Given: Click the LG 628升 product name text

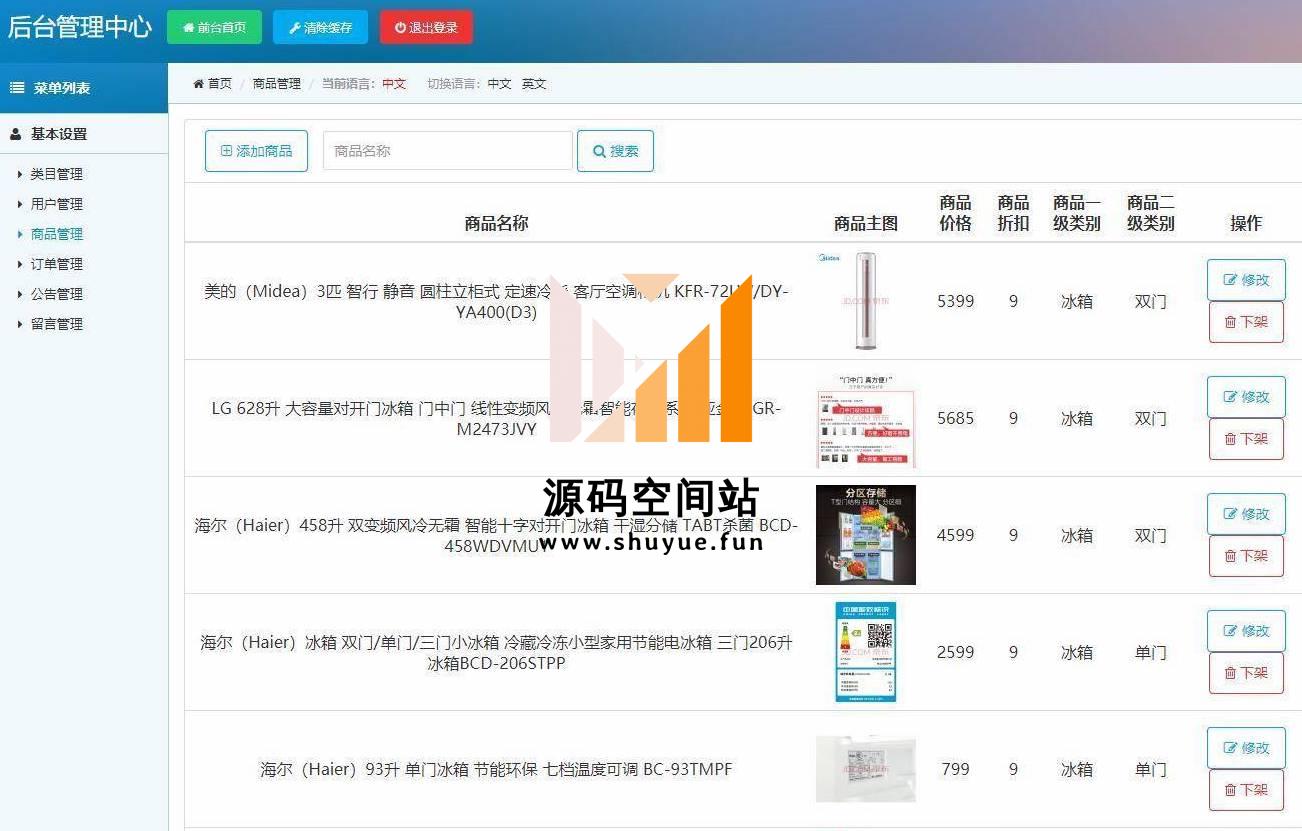Looking at the screenshot, I should pos(497,418).
